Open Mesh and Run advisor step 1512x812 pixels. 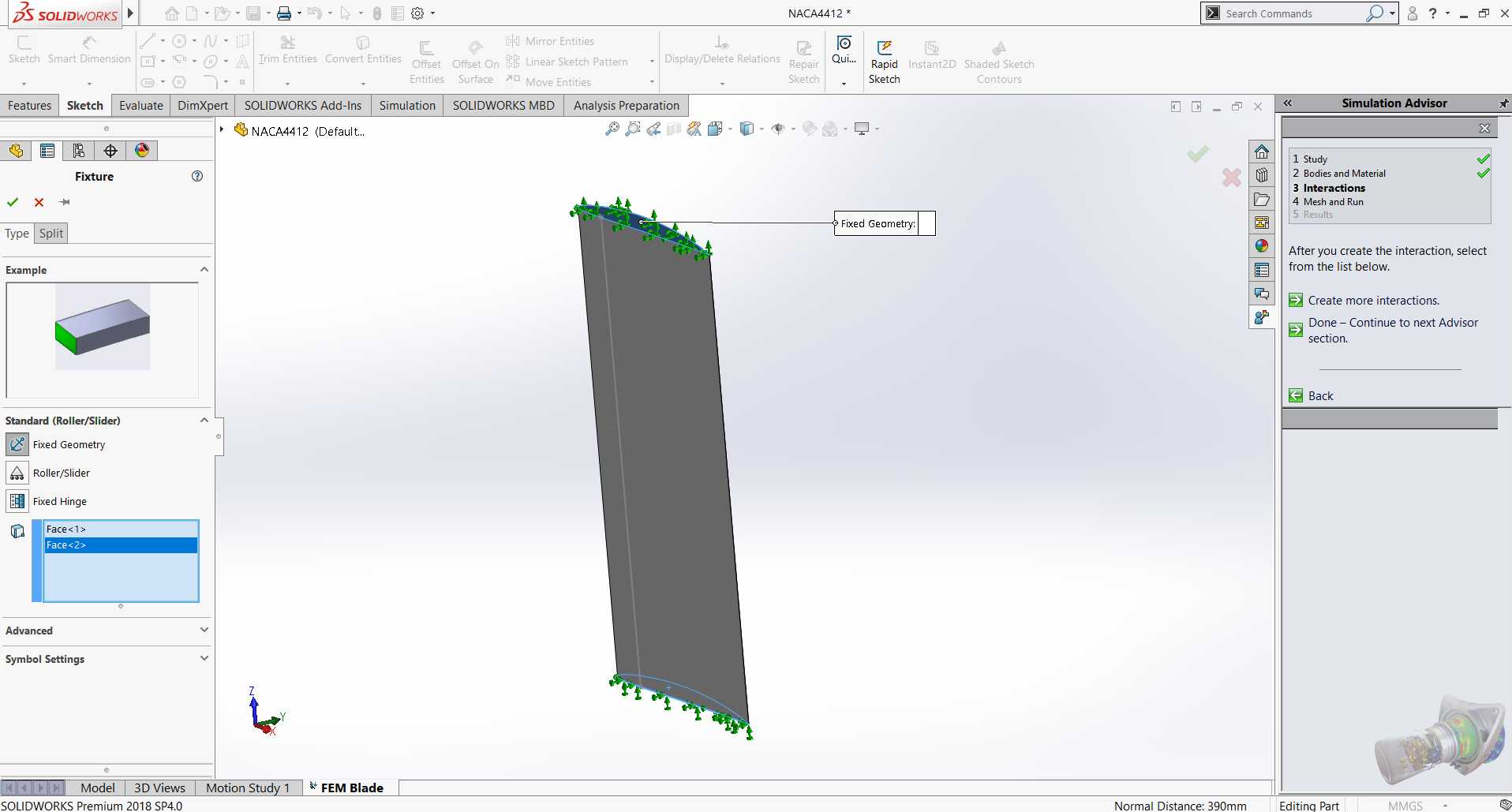point(1334,202)
